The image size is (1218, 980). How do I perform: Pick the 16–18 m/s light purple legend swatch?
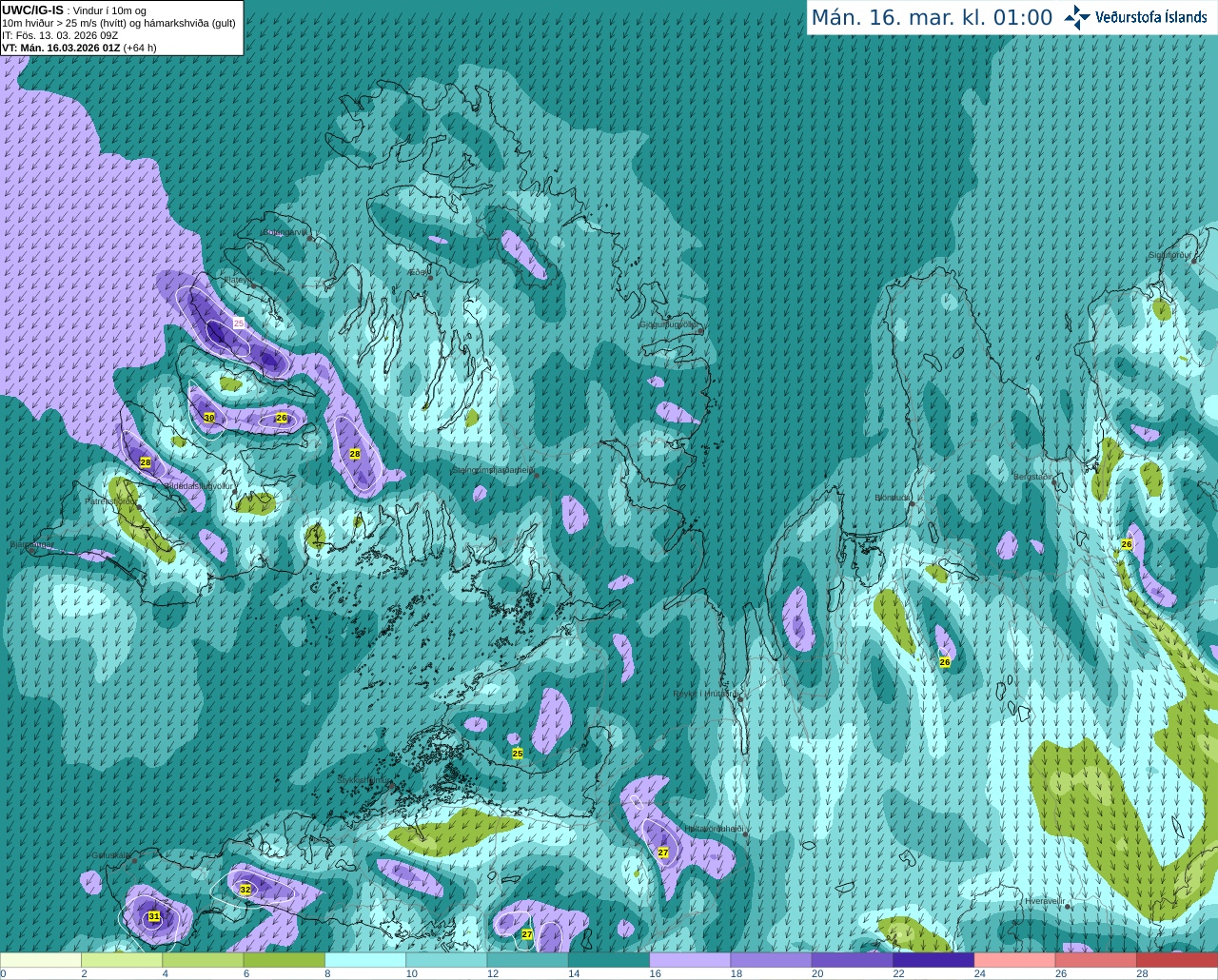click(690, 960)
